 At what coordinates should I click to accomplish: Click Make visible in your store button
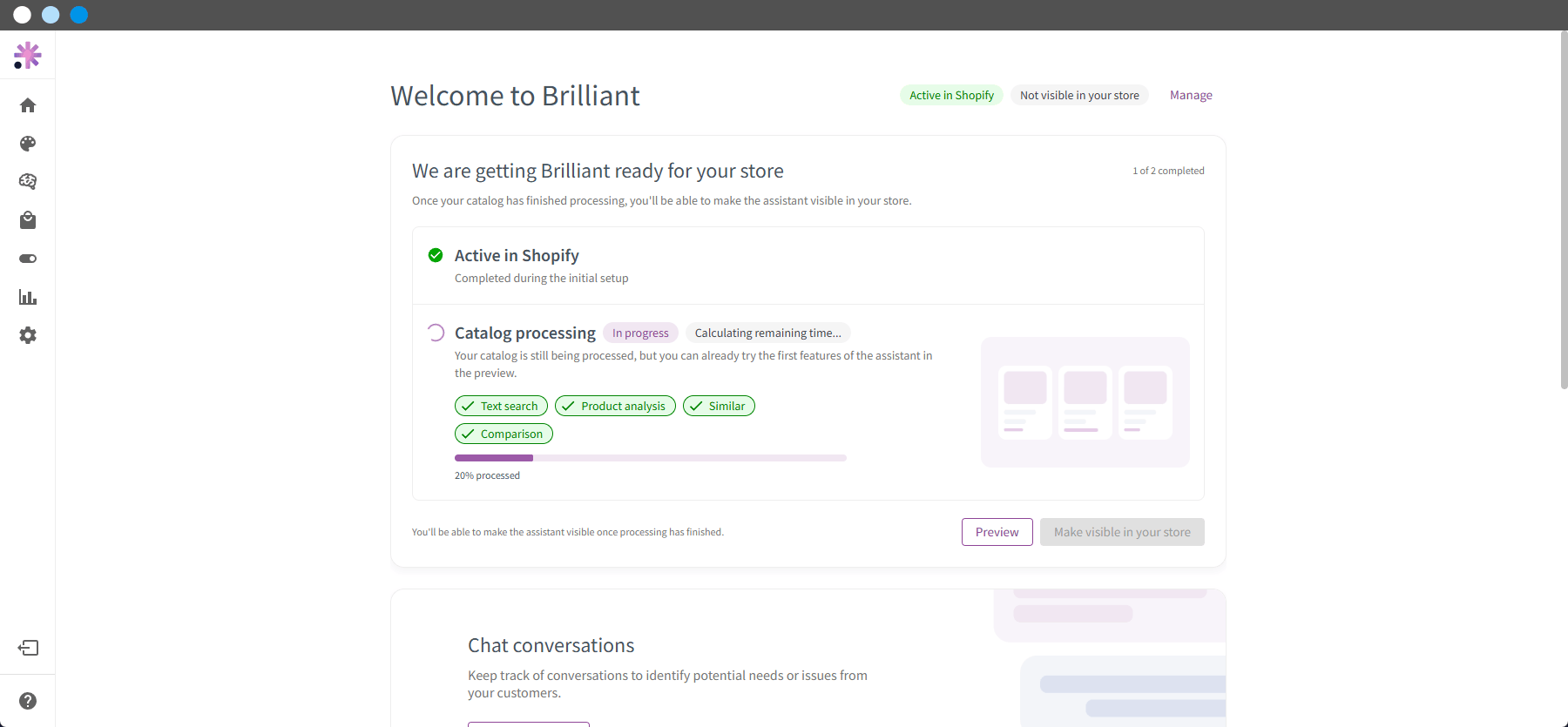(1122, 532)
